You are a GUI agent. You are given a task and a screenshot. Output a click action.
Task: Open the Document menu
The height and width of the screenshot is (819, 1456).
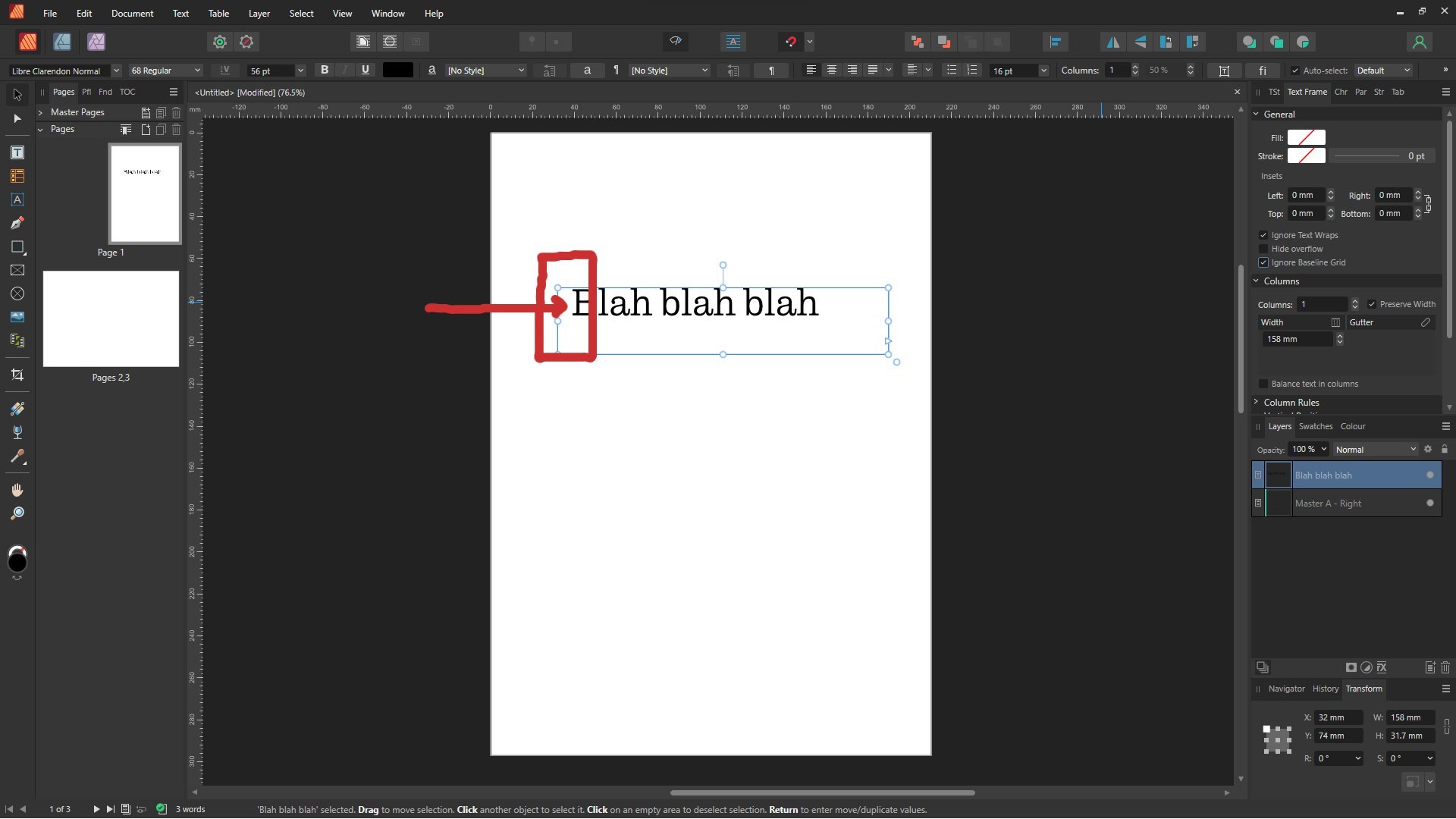coord(132,14)
